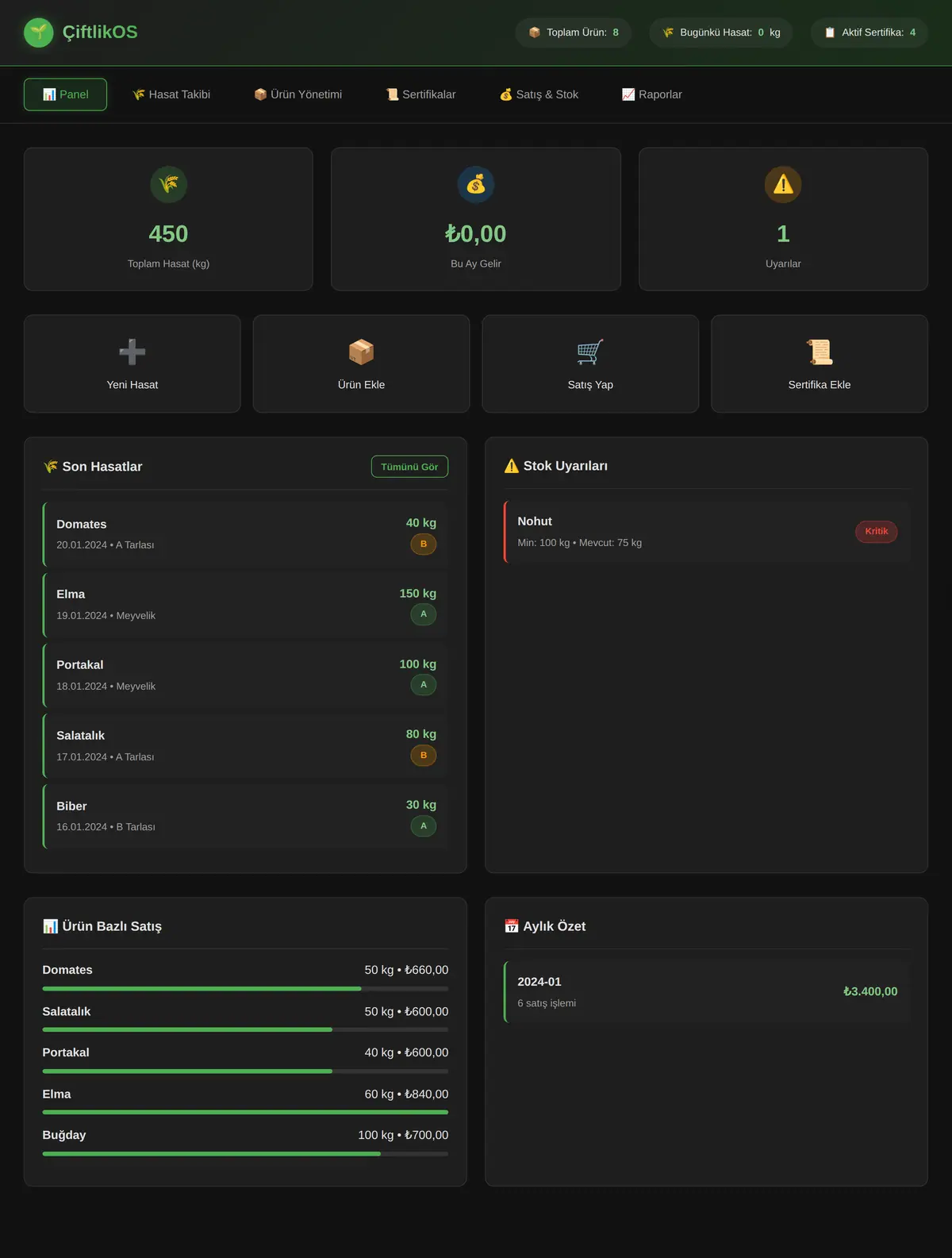
Task: Click the Salatalık name in Ürün Bazlı Satış
Action: [x=67, y=1012]
